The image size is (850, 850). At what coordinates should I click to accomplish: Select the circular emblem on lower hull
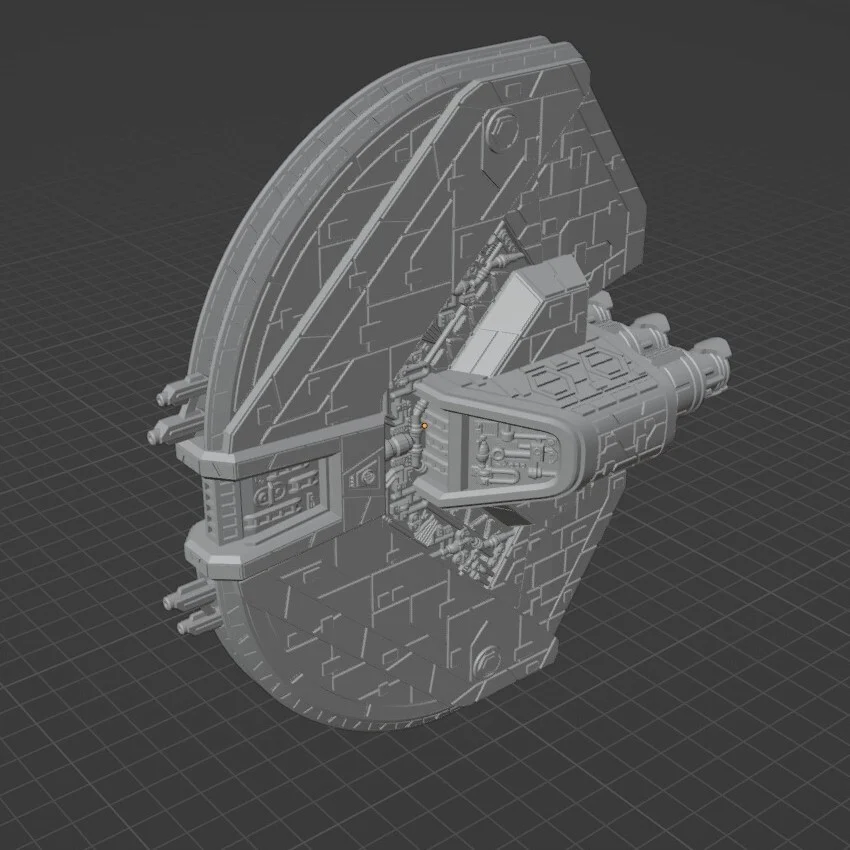coord(486,661)
